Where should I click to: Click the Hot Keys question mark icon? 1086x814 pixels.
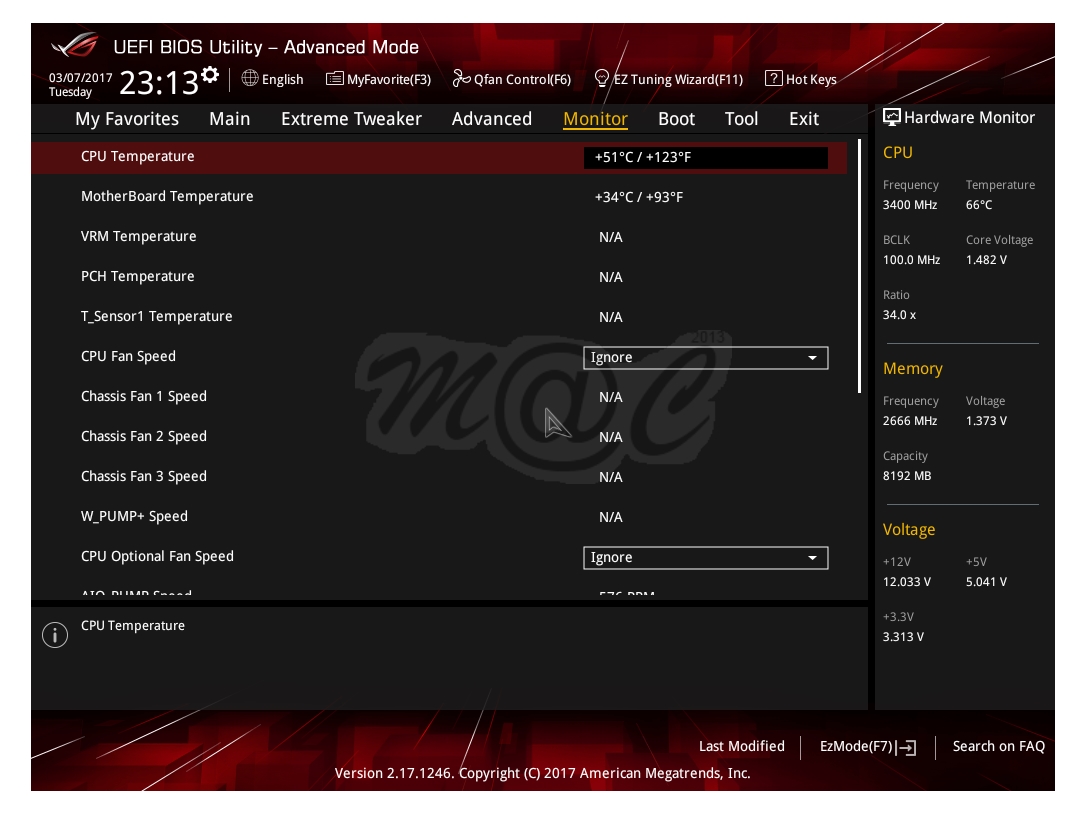click(x=773, y=78)
